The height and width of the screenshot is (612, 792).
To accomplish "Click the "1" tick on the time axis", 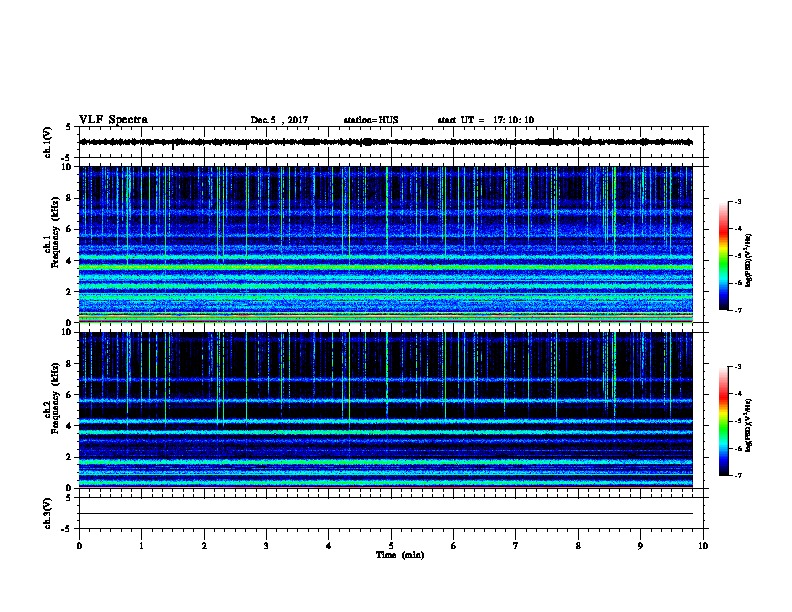I will pos(142,546).
